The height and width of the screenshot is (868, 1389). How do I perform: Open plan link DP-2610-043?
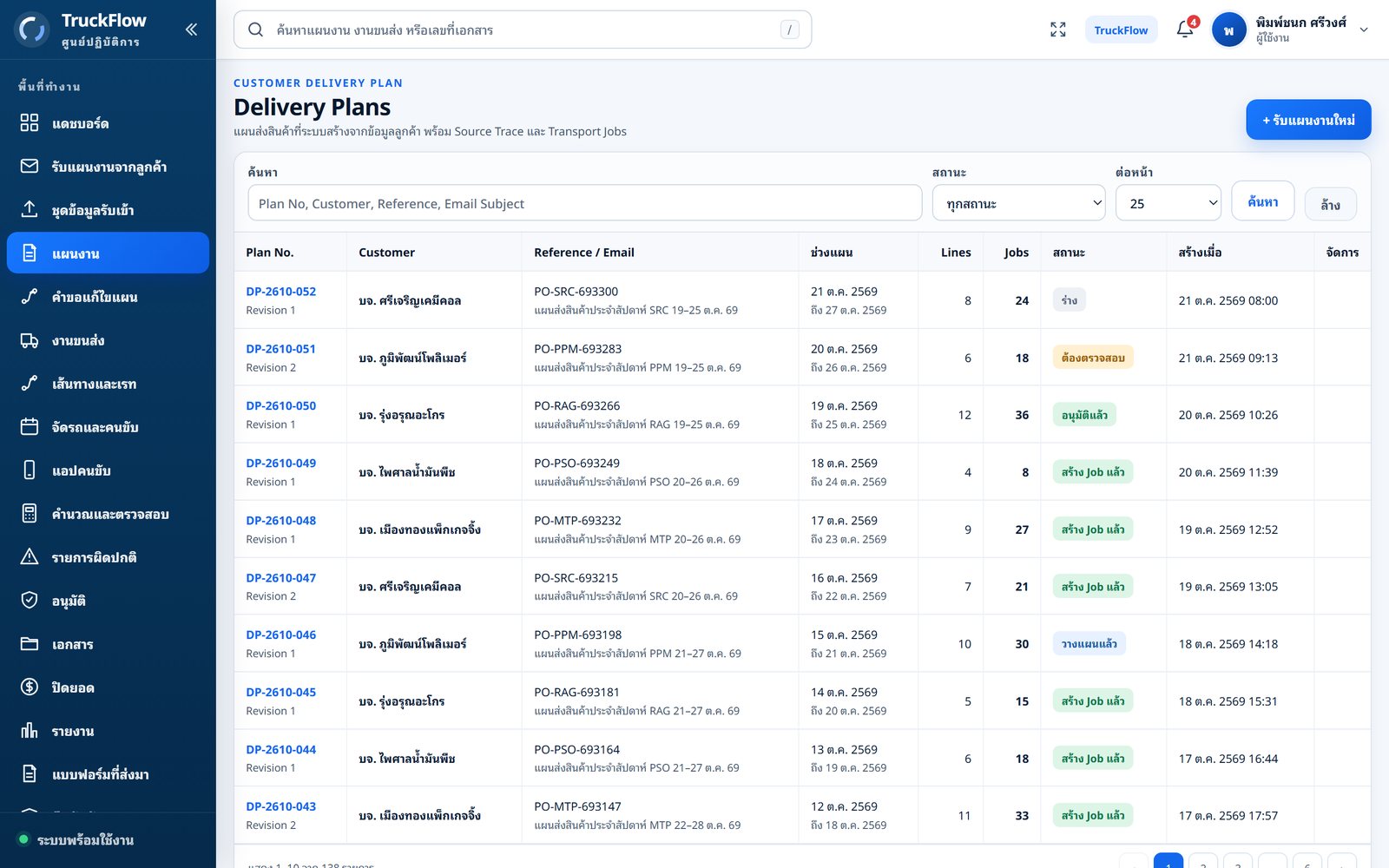(x=280, y=806)
